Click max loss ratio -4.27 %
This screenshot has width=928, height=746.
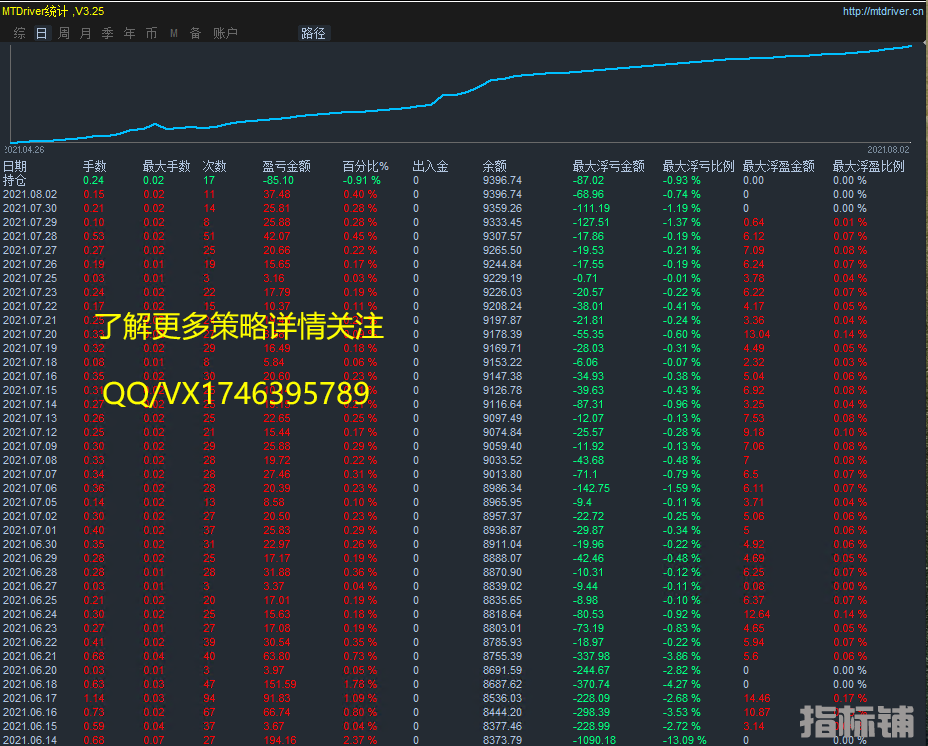click(681, 684)
